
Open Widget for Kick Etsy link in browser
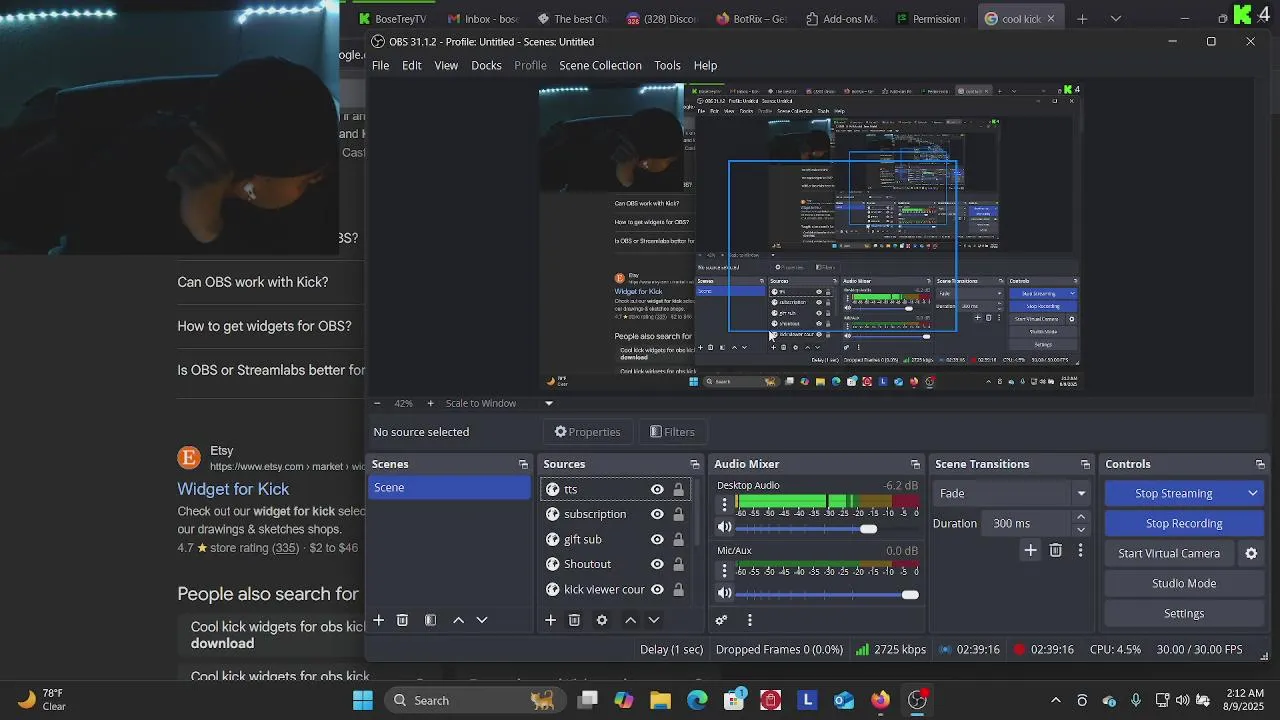233,489
